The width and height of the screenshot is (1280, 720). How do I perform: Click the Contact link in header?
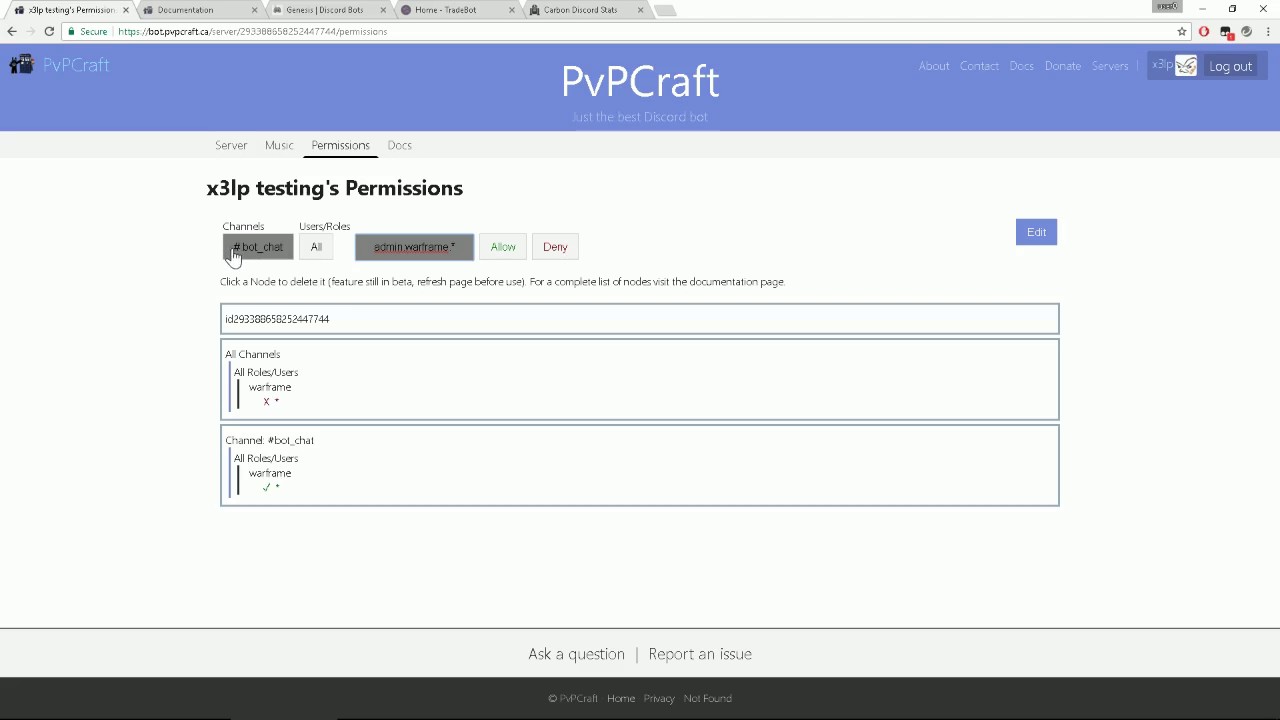[x=979, y=66]
